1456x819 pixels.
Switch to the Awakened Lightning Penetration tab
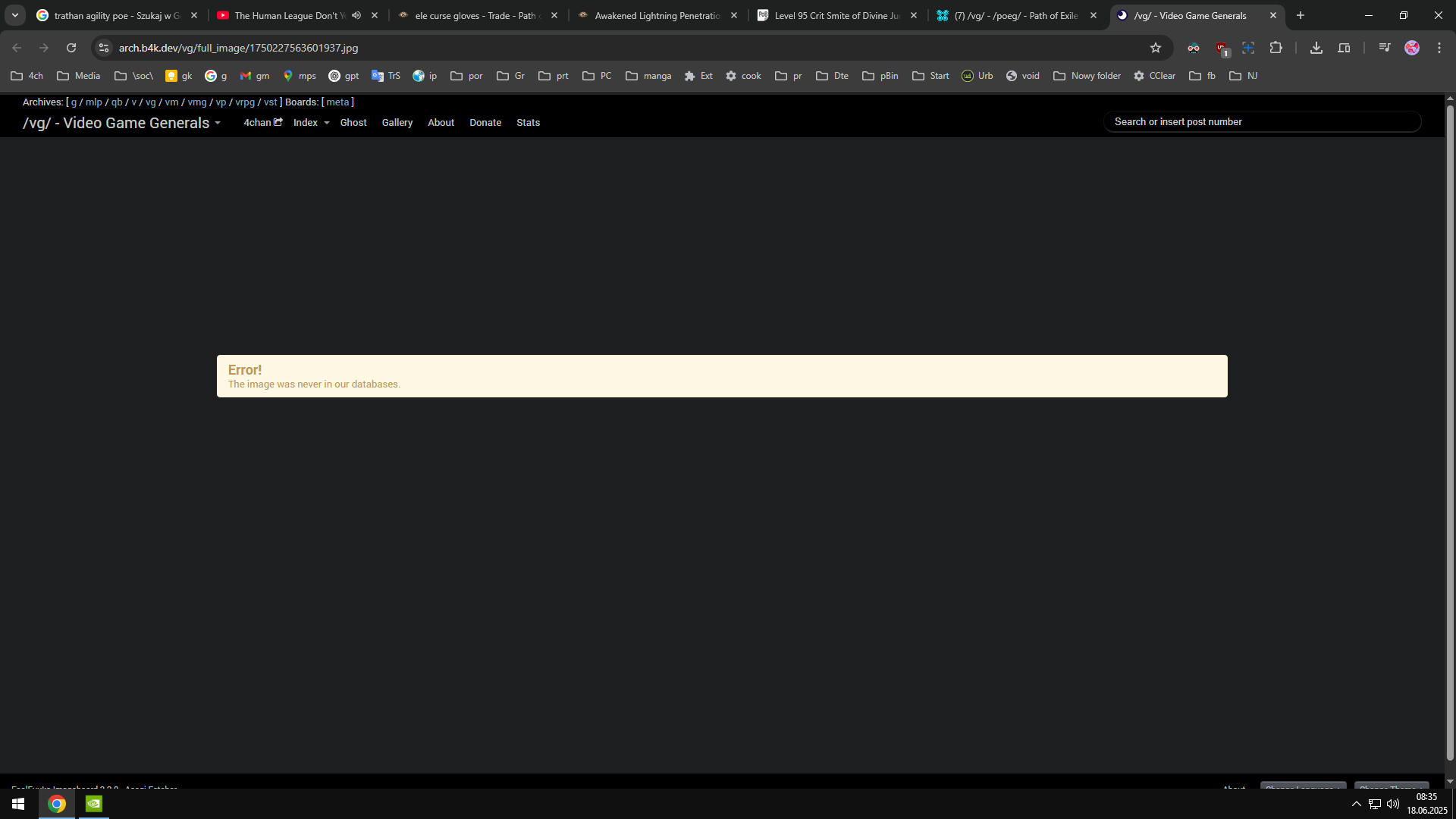657,15
